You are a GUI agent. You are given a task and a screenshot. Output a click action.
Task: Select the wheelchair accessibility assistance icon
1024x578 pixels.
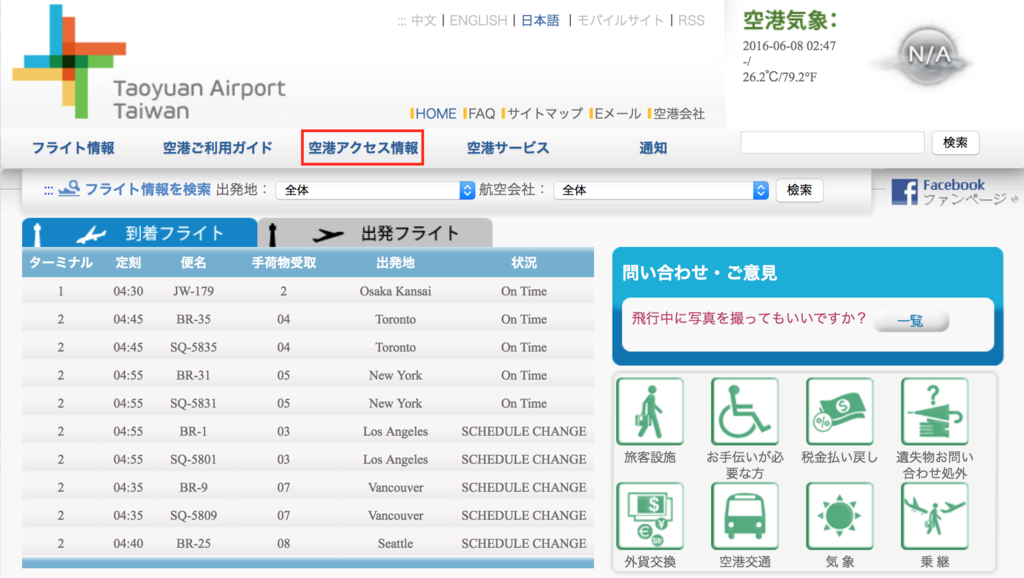(x=744, y=412)
